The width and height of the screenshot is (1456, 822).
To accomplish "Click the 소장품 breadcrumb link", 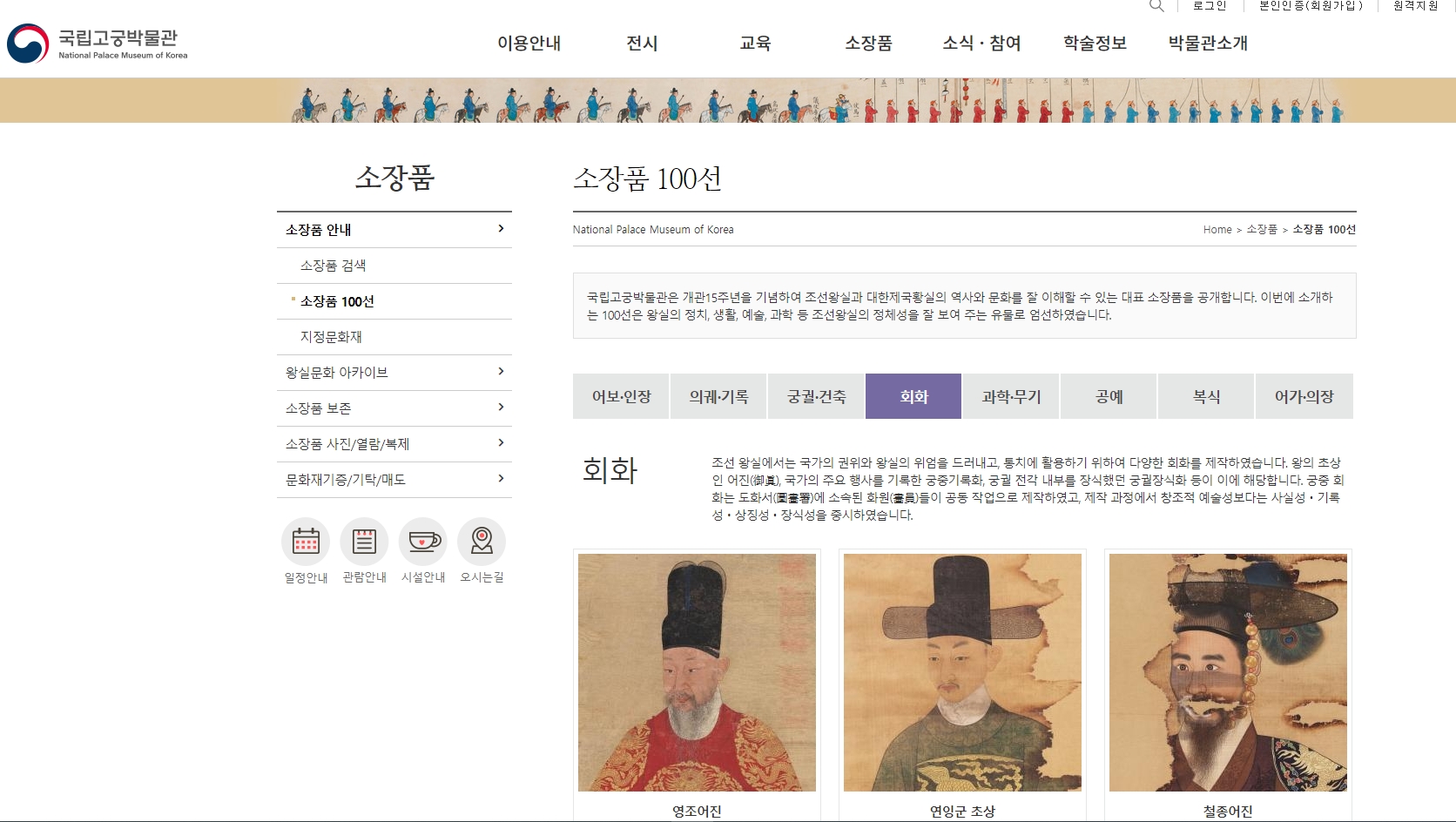I will pos(1262,230).
